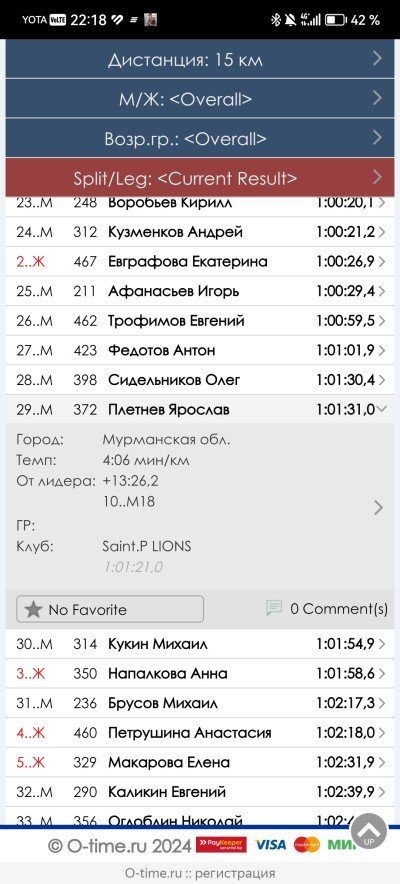Select Петрушина Анастасия result row
The height and width of the screenshot is (884, 400).
(x=200, y=733)
